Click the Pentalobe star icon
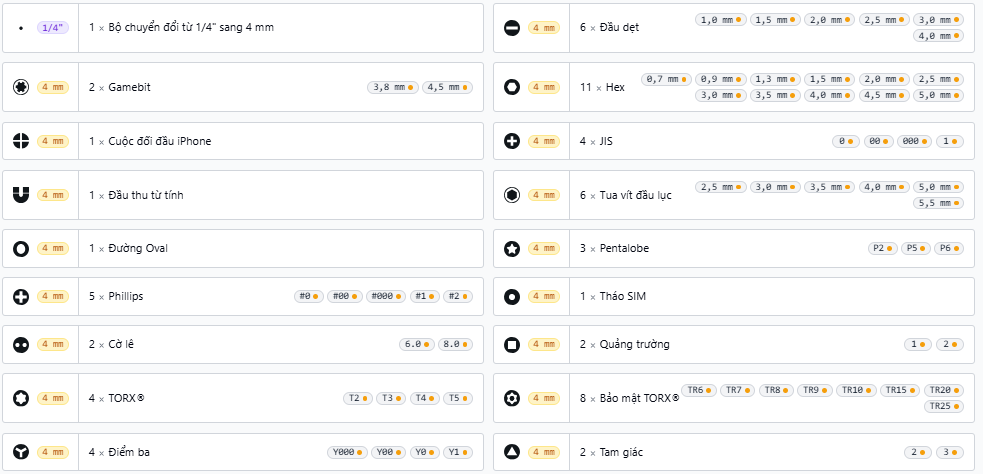Image resolution: width=983 pixels, height=474 pixels. [x=512, y=249]
